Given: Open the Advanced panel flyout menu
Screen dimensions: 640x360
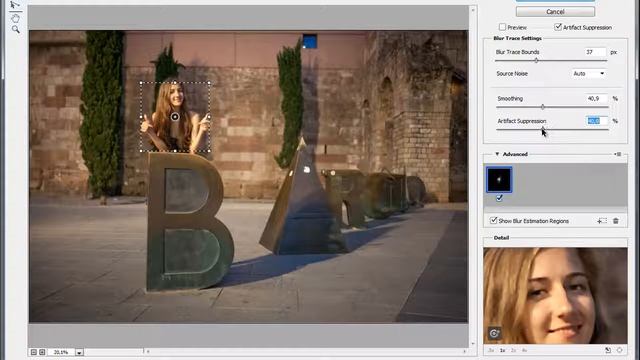Looking at the screenshot, I should tap(618, 154).
